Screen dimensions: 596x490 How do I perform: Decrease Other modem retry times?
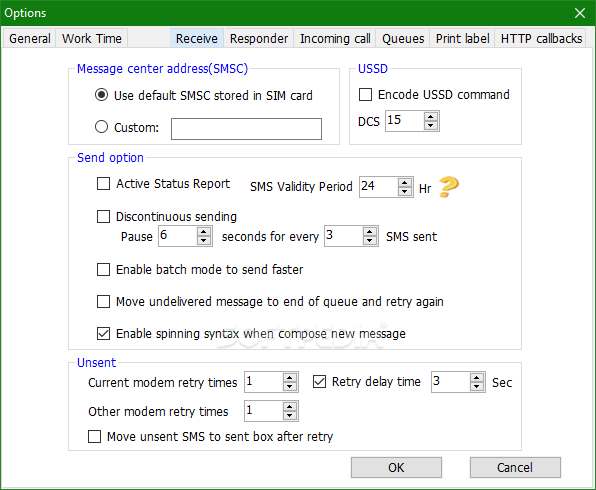pos(290,415)
